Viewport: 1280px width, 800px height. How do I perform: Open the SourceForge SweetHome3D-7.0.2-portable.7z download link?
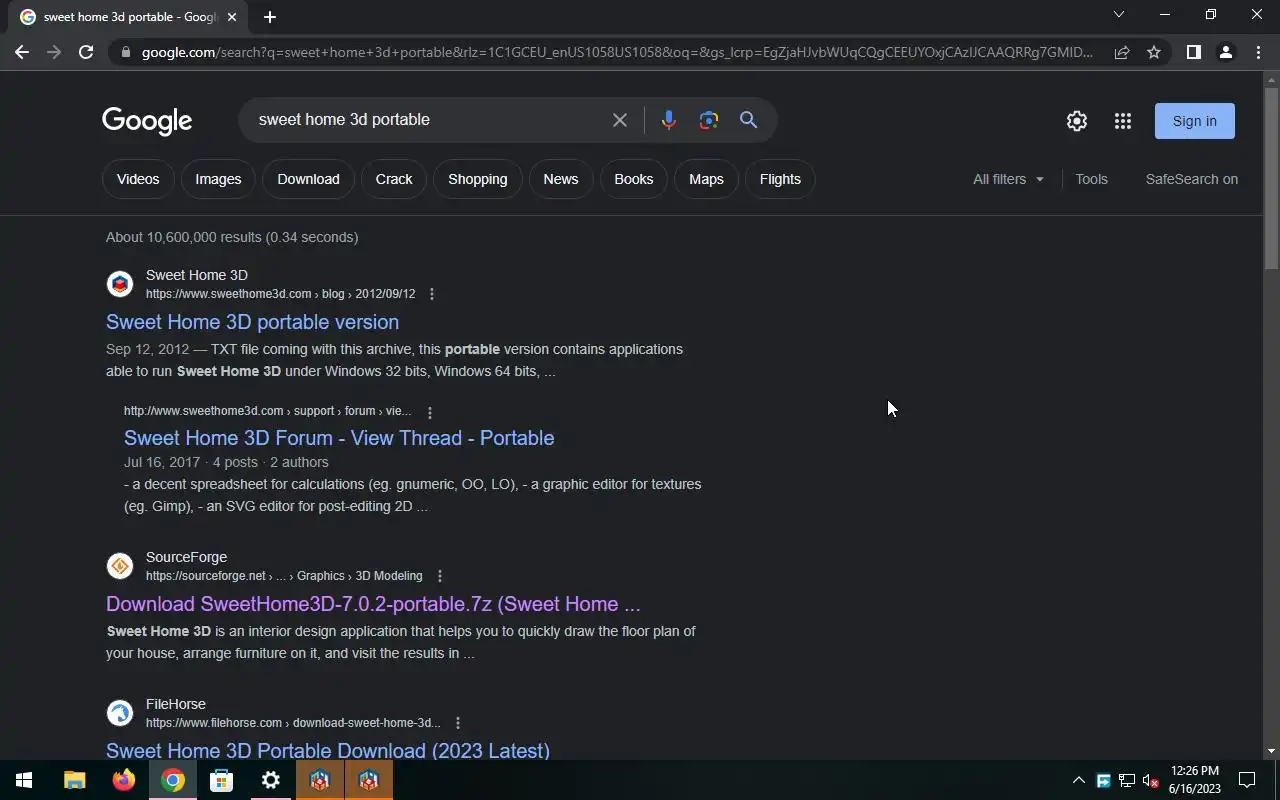coord(373,604)
